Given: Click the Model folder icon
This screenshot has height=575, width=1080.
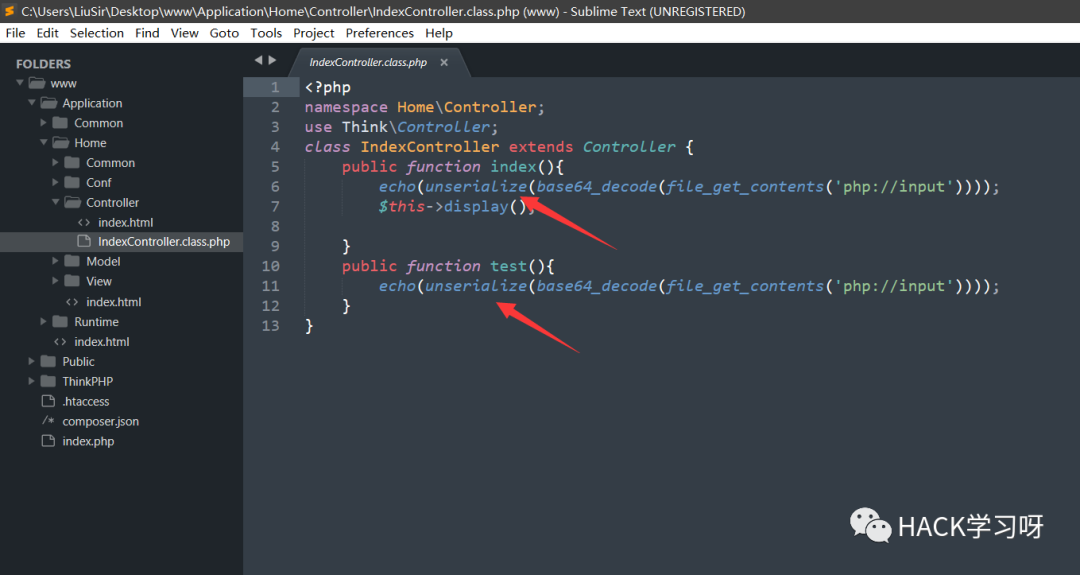Looking at the screenshot, I should point(72,261).
